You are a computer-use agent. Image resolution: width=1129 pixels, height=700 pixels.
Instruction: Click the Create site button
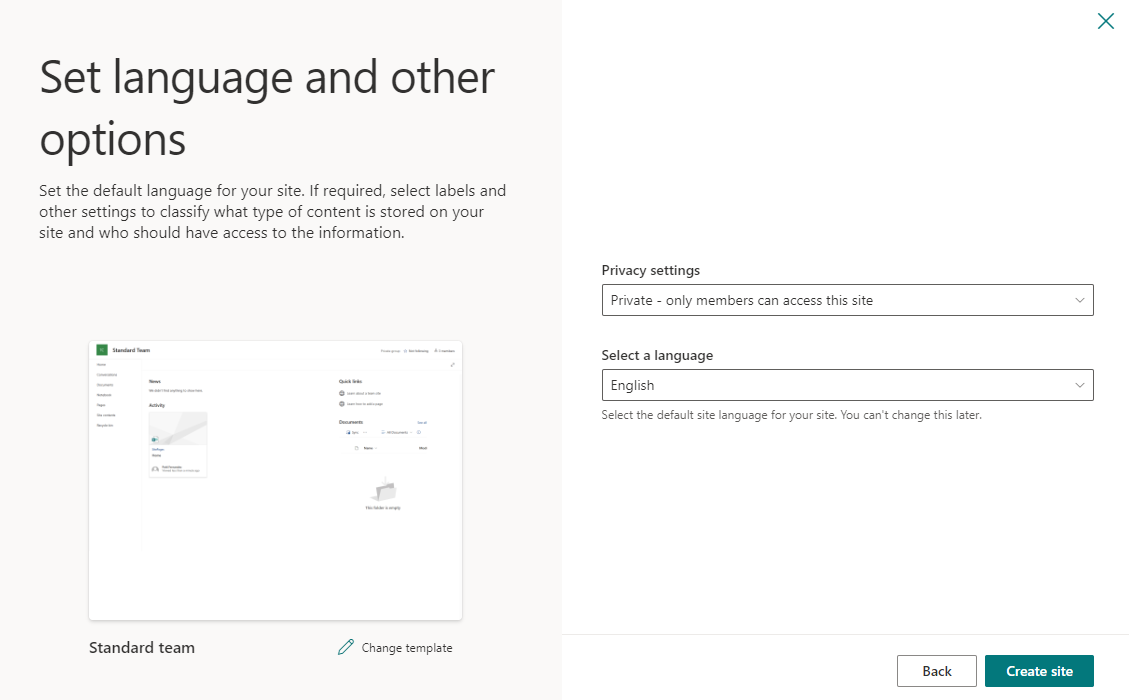1039,670
